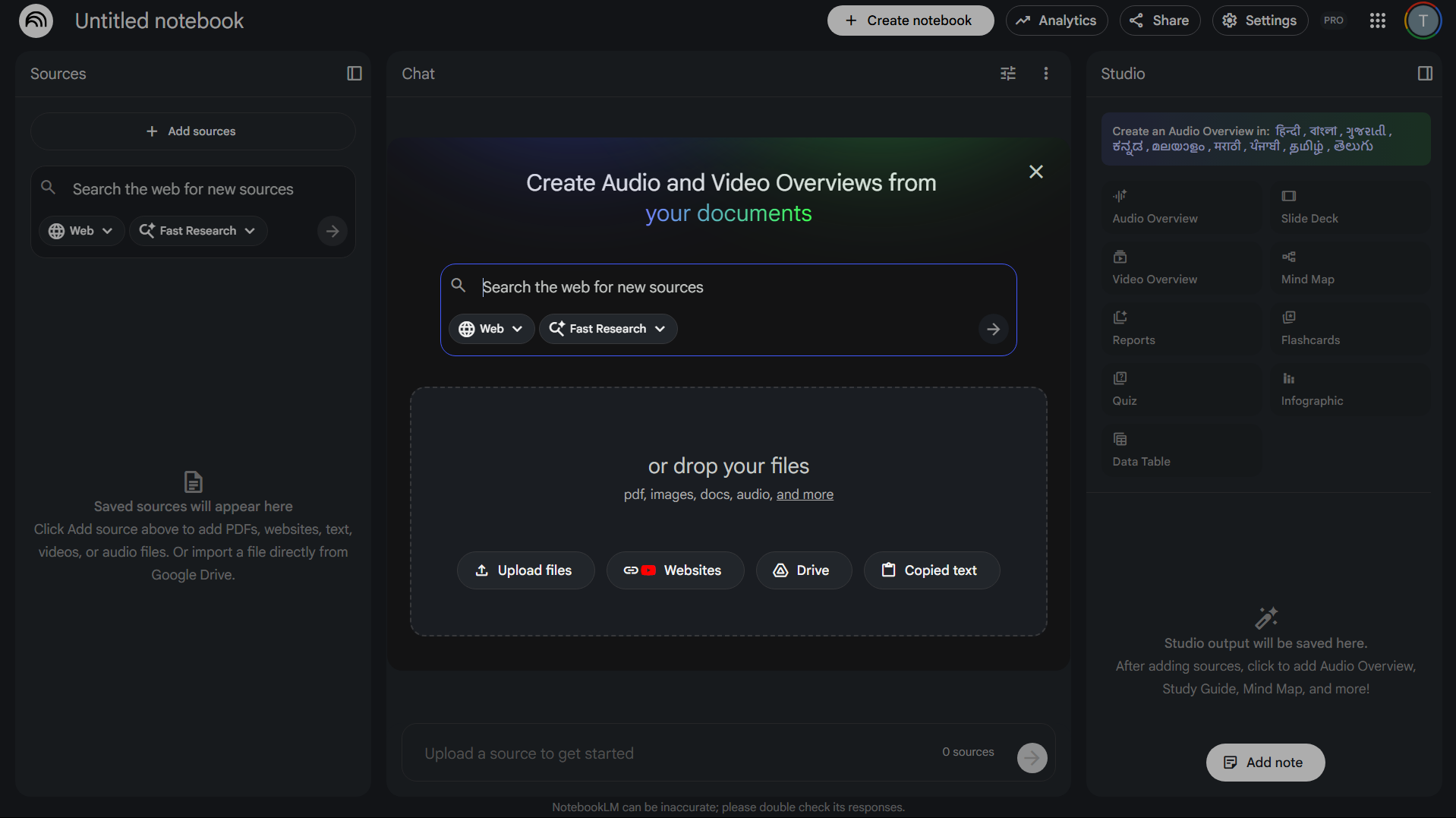Click Reports tile
The height and width of the screenshot is (818, 1456).
click(1182, 328)
